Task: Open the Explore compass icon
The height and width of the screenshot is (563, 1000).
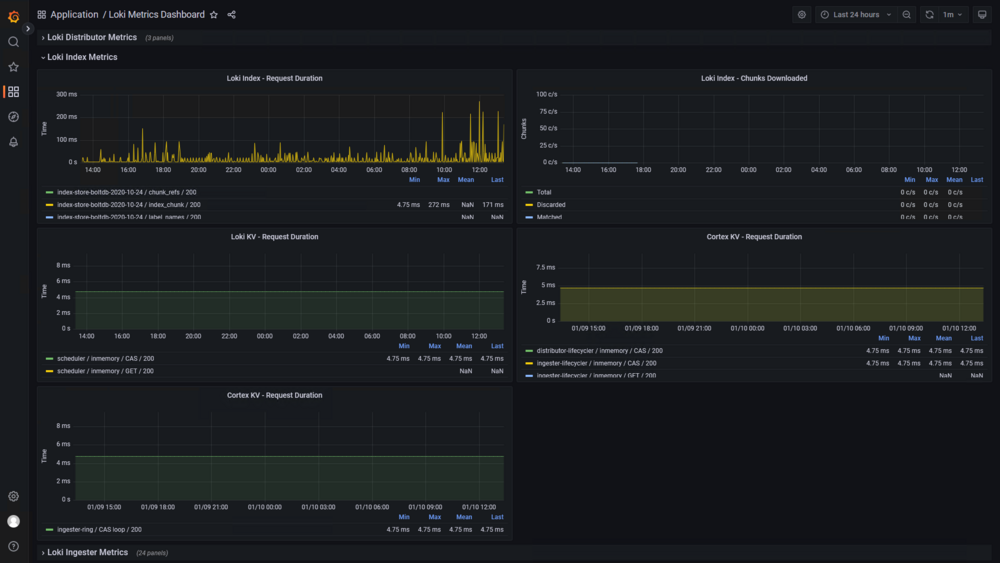Action: pos(13,117)
